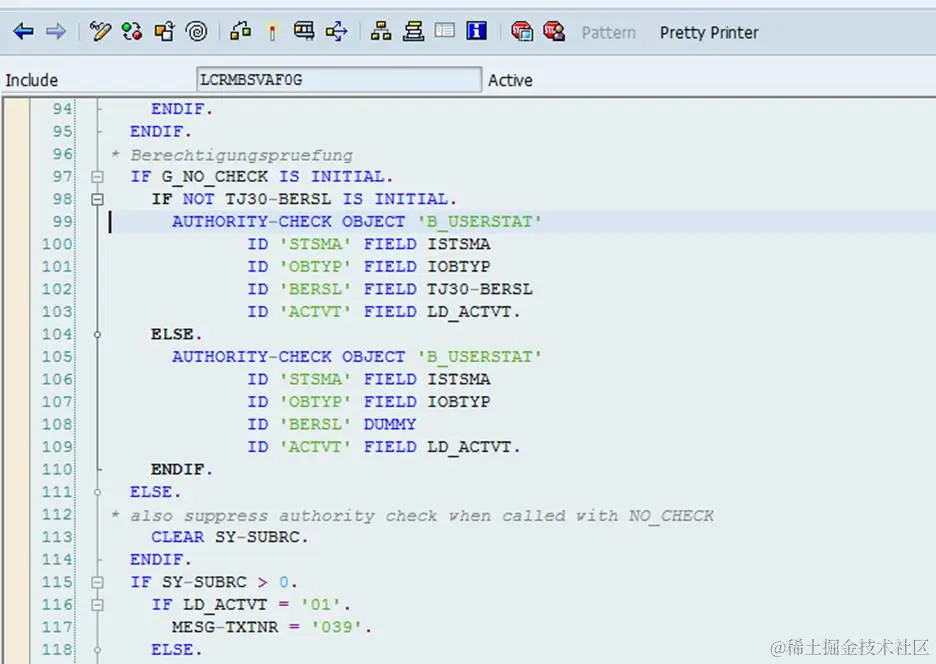Collapse the IF LD_ACTVT block at line 116

click(x=97, y=605)
